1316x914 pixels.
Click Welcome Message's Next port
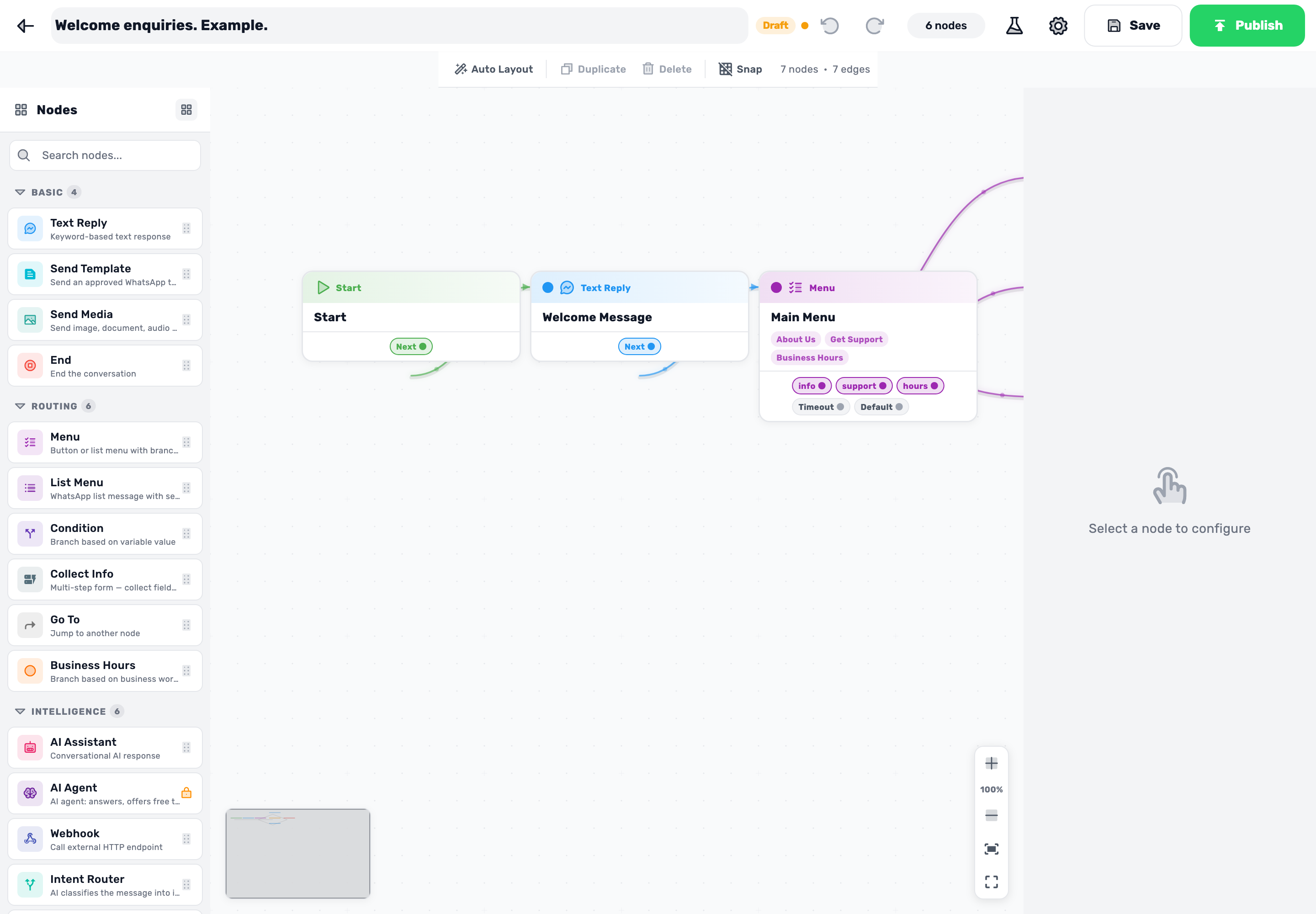651,346
